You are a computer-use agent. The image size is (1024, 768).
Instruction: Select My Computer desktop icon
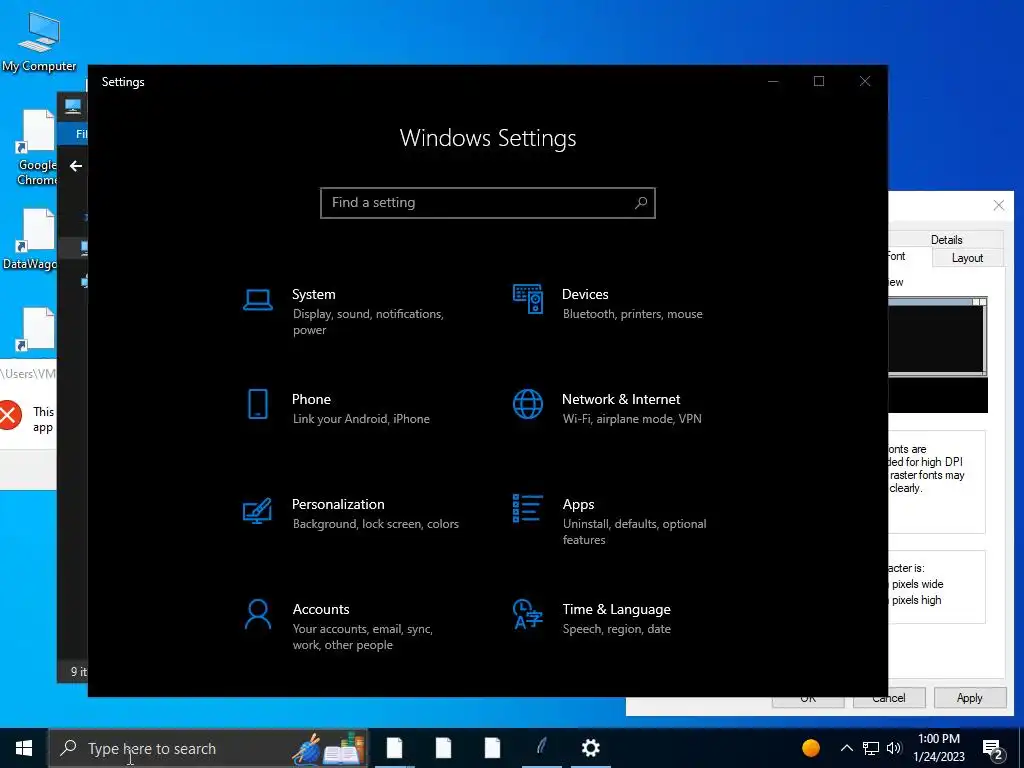39,41
